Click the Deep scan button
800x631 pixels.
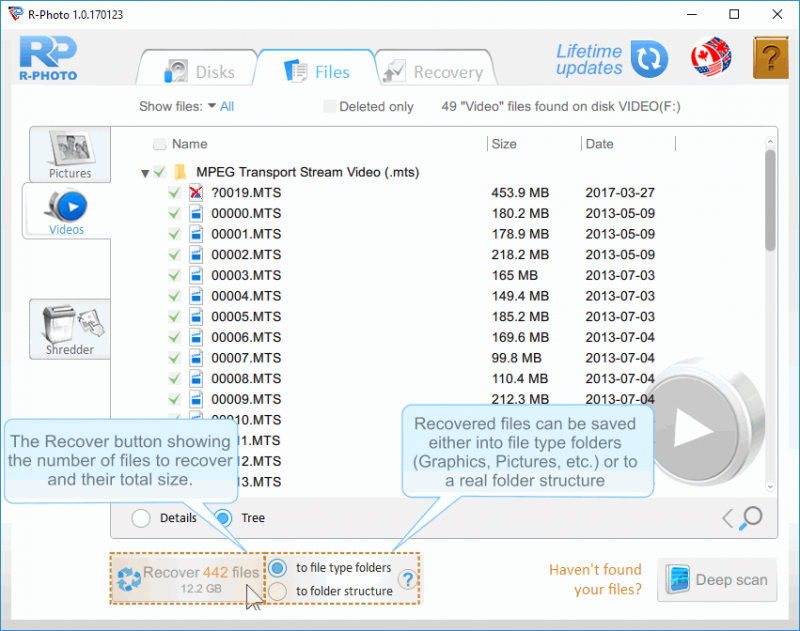716,579
